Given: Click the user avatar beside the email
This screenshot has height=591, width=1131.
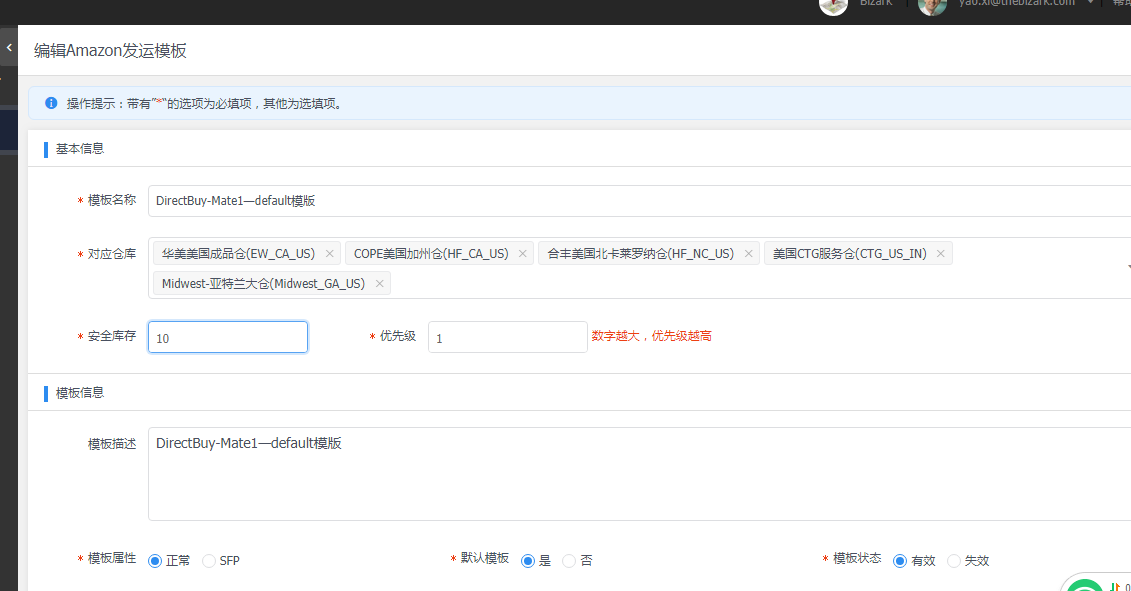Looking at the screenshot, I should (932, 6).
